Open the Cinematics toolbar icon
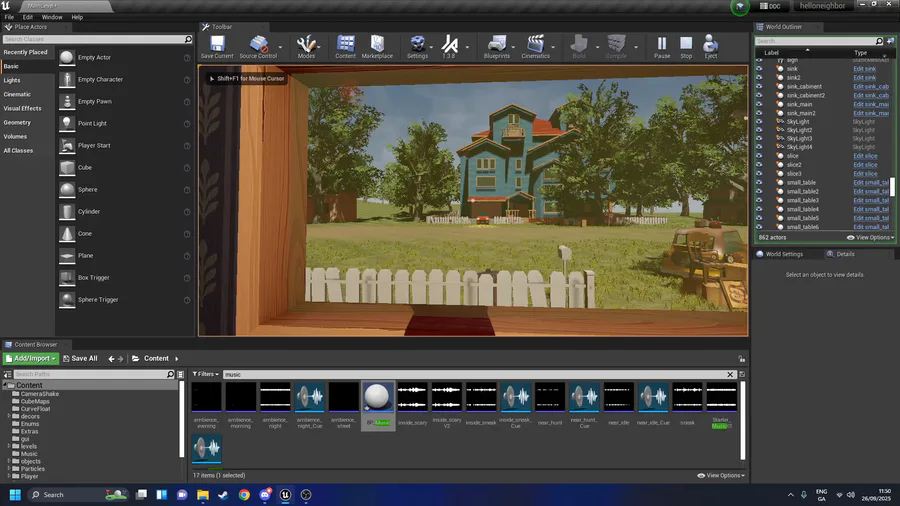The image size is (900, 506). click(x=535, y=44)
